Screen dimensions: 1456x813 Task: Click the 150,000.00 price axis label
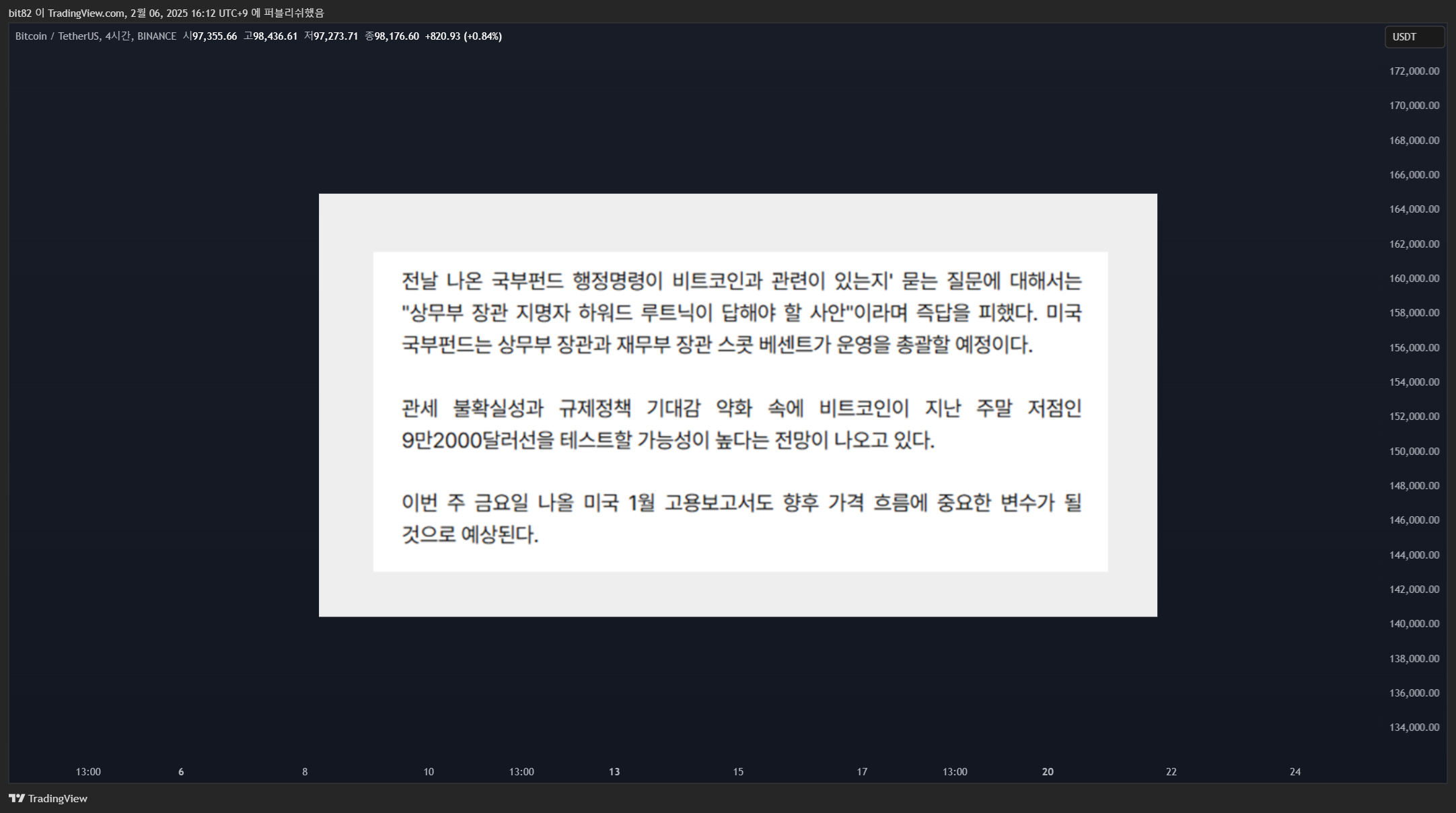tap(1414, 452)
